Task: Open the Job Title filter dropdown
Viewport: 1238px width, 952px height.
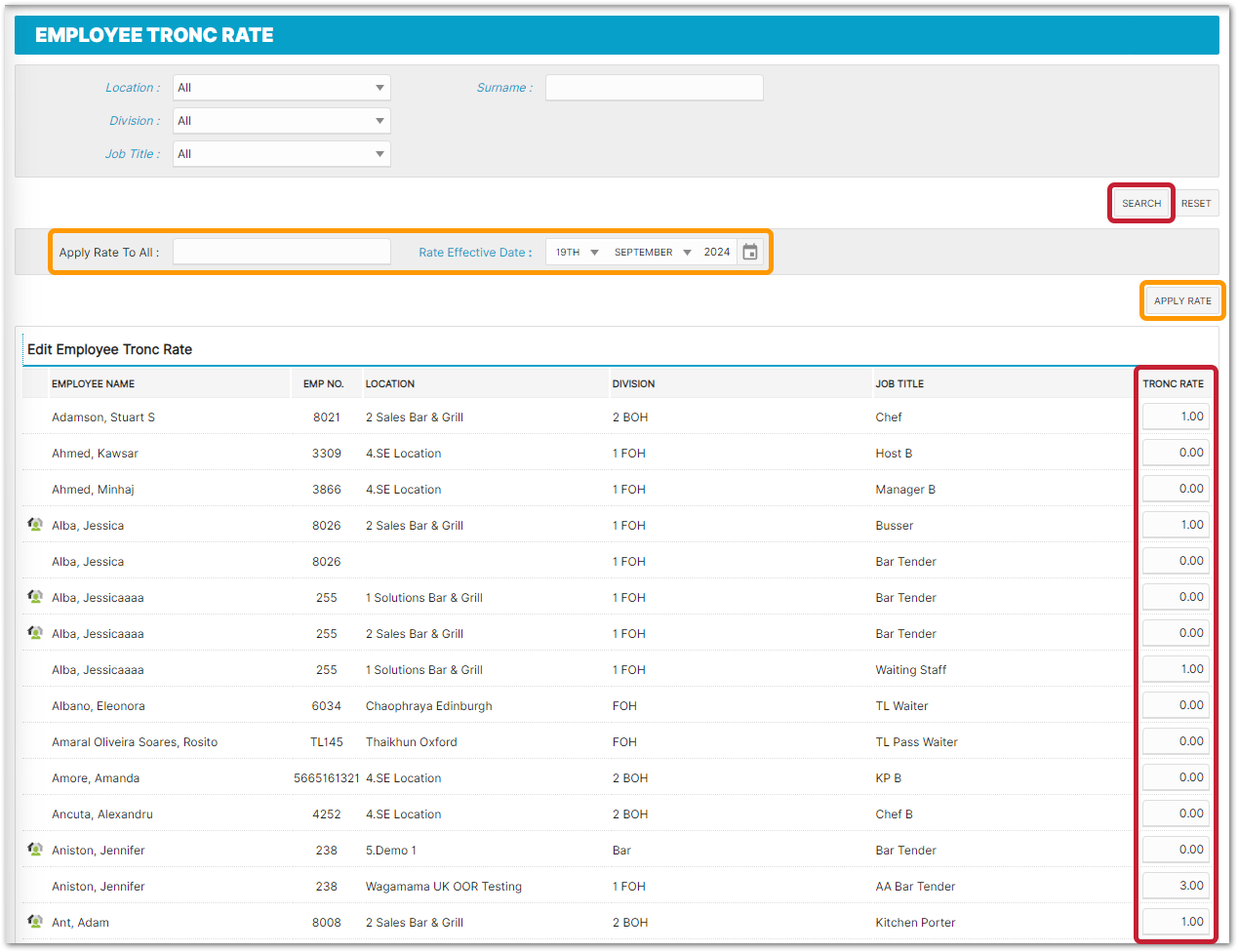Action: tap(281, 154)
